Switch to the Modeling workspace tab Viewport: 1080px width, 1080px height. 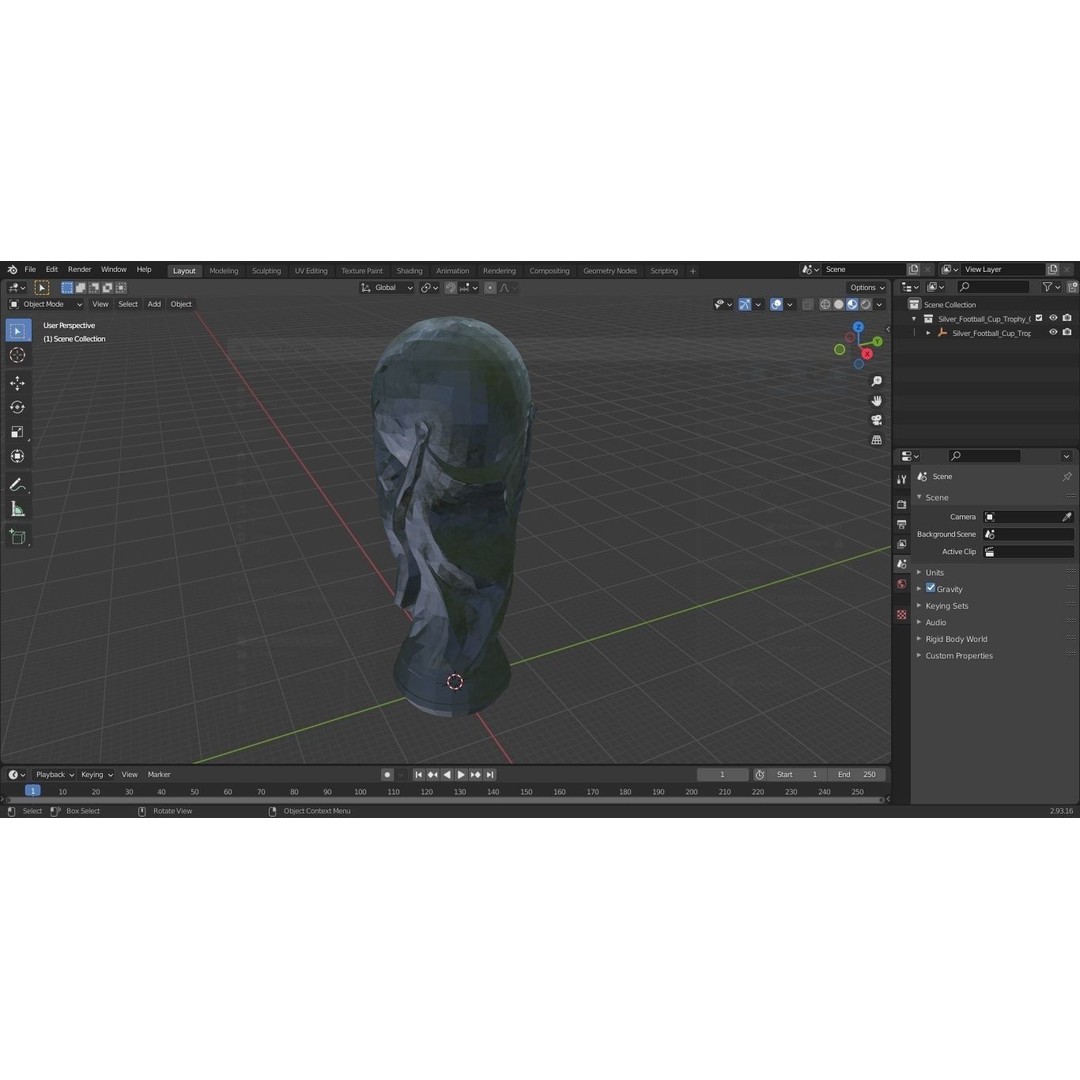click(x=224, y=271)
